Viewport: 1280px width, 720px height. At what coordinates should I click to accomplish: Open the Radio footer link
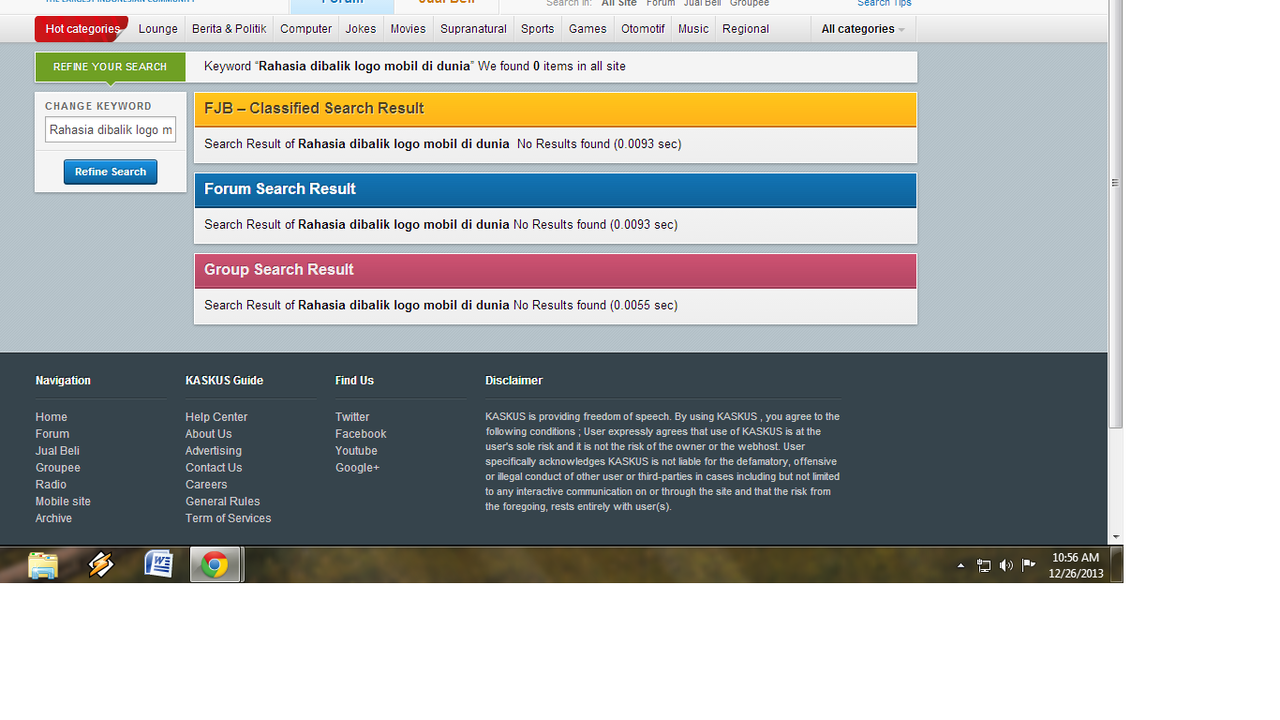(x=51, y=485)
